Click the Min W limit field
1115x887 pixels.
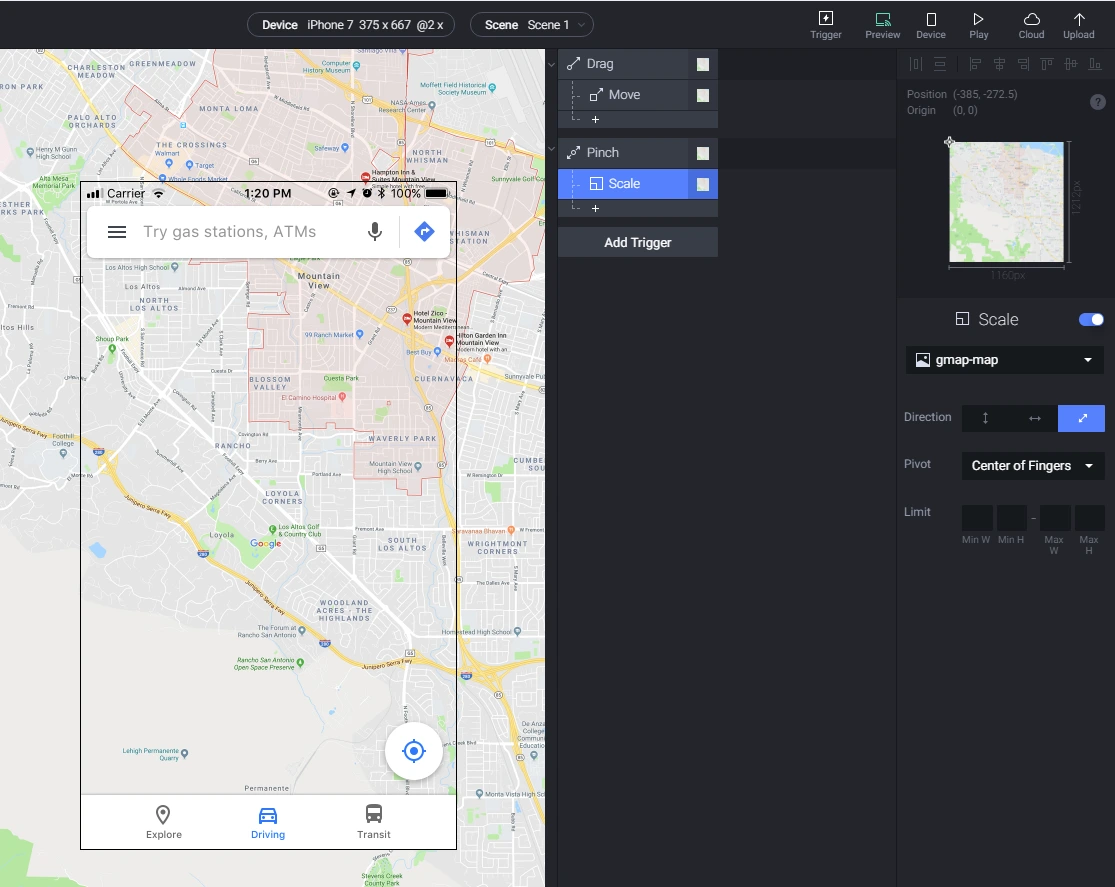click(976, 518)
